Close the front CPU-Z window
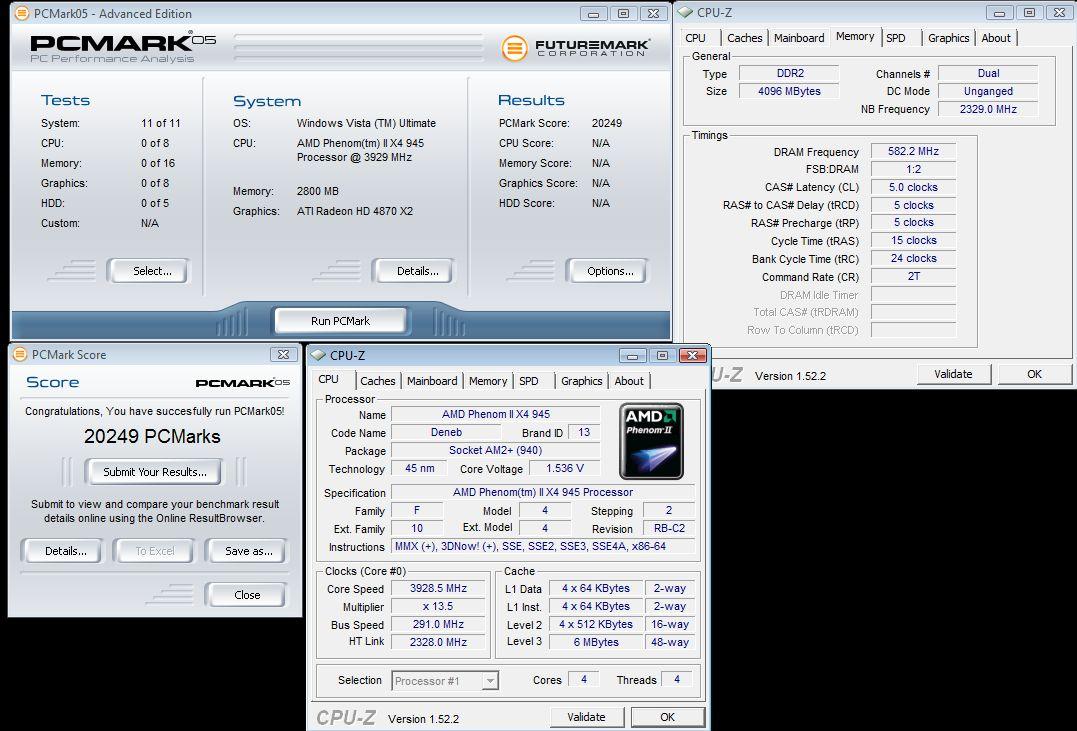 coord(692,355)
